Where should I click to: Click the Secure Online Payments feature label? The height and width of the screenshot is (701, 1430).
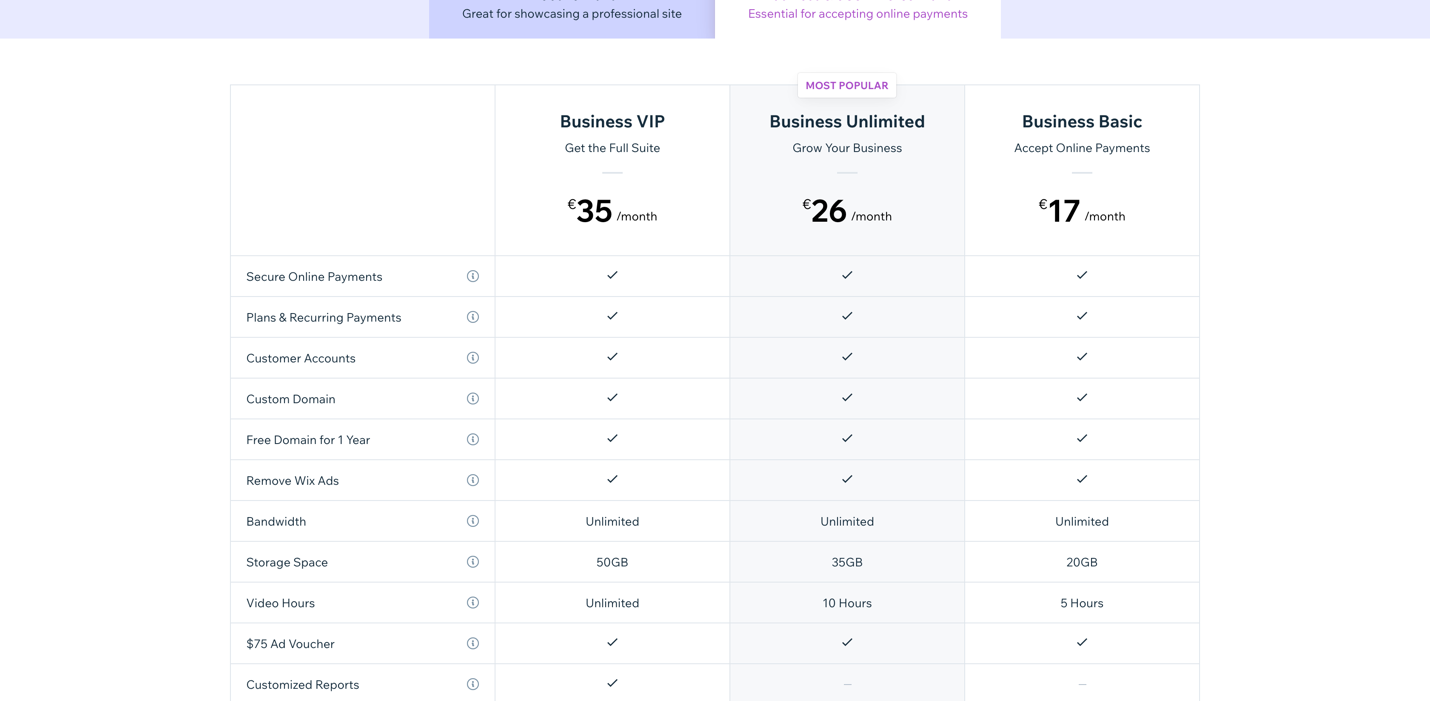coord(314,277)
